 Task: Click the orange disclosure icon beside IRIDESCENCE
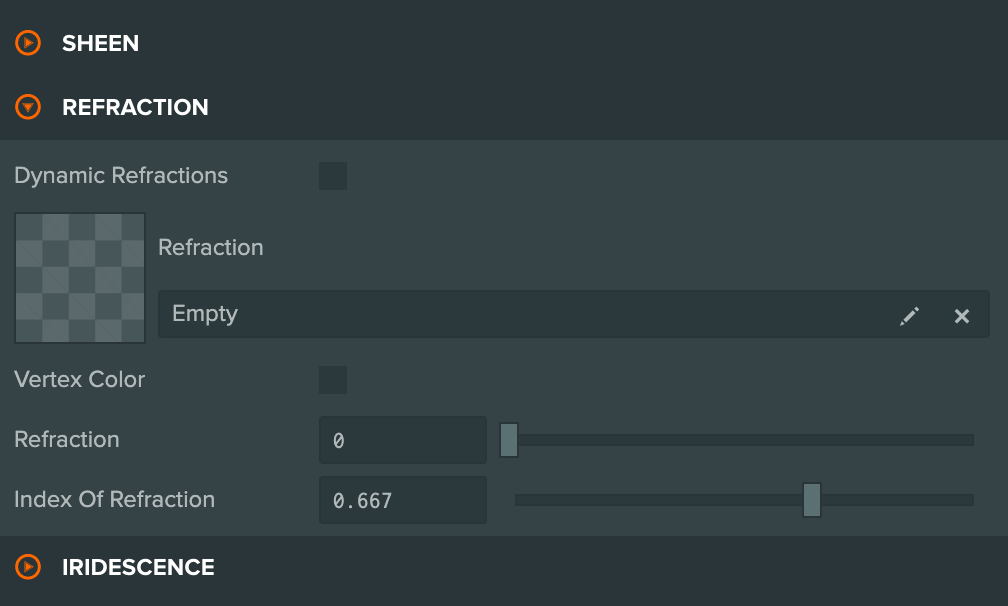[27, 567]
